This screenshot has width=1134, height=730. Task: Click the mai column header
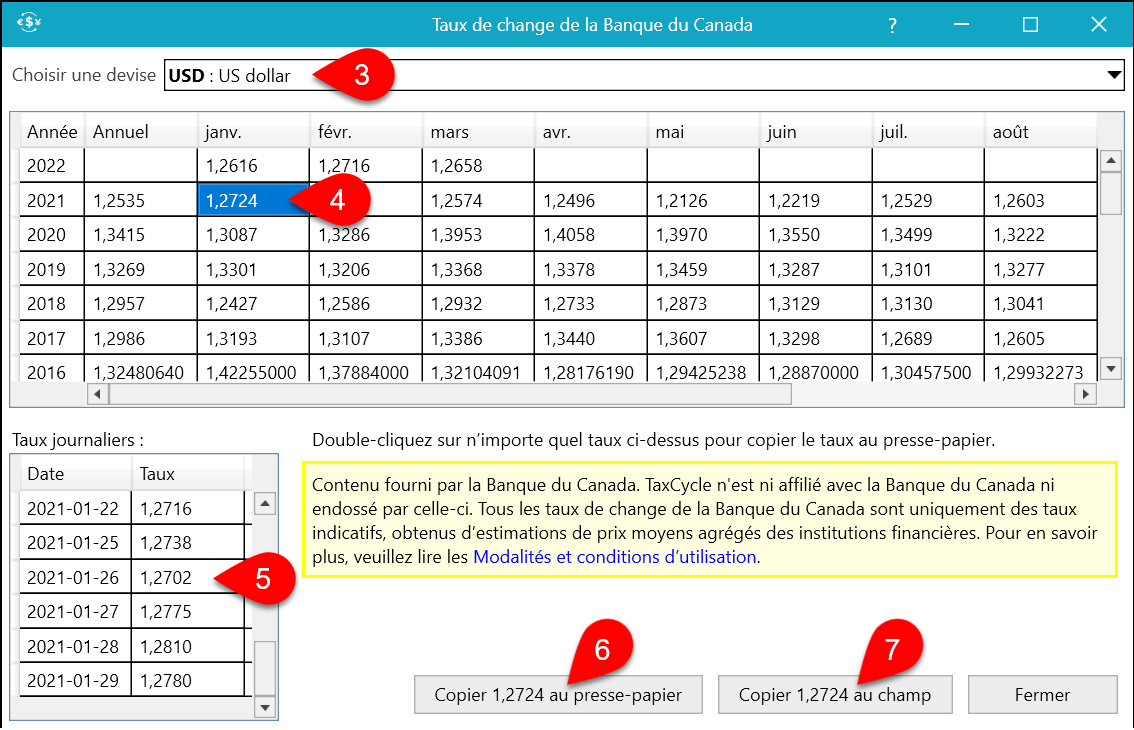(703, 132)
